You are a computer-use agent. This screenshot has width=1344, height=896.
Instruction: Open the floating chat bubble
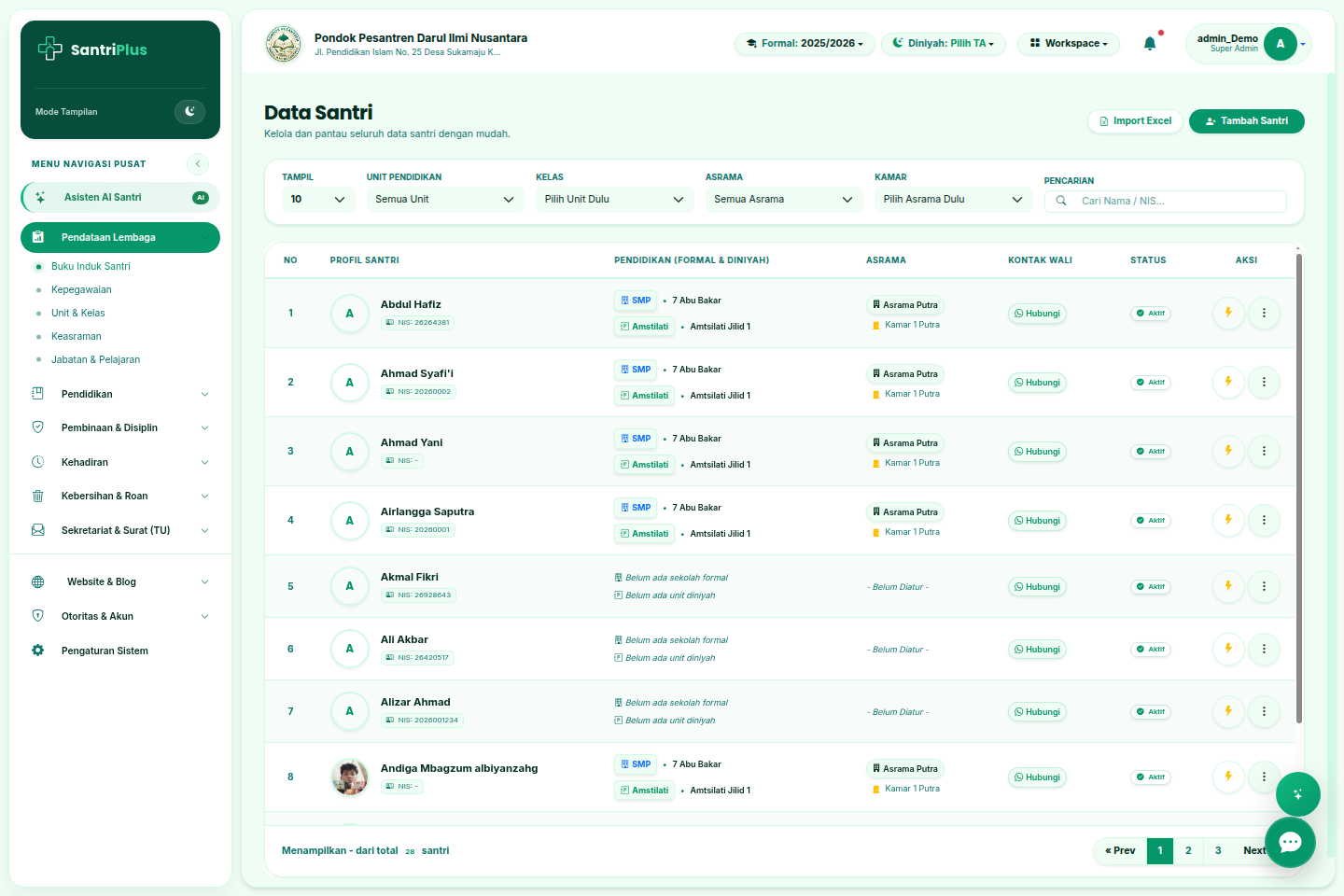1291,843
